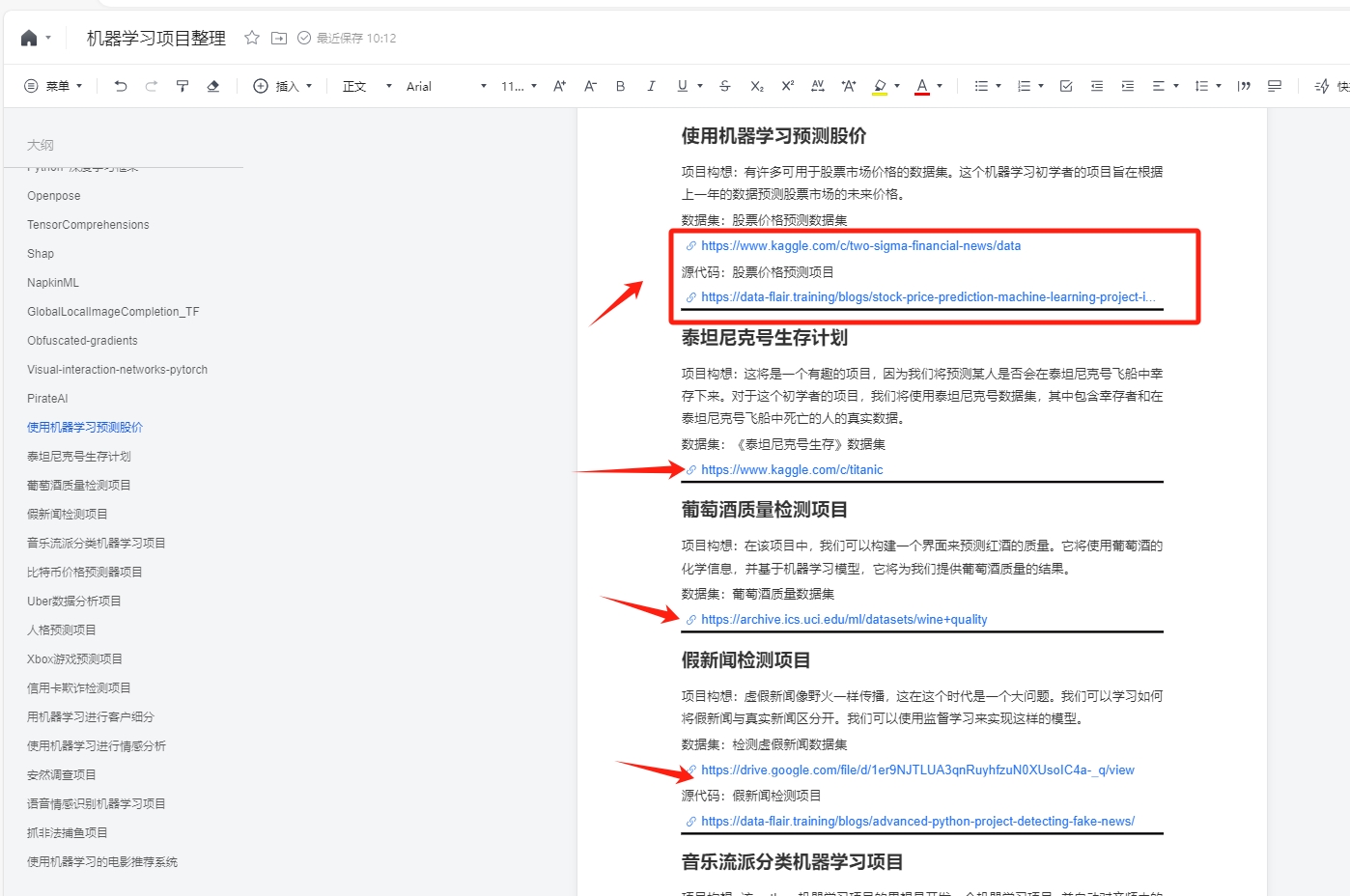Viewport: 1350px width, 896px height.
Task: Open the stock-price-prediction data-flair link
Action: [x=928, y=297]
